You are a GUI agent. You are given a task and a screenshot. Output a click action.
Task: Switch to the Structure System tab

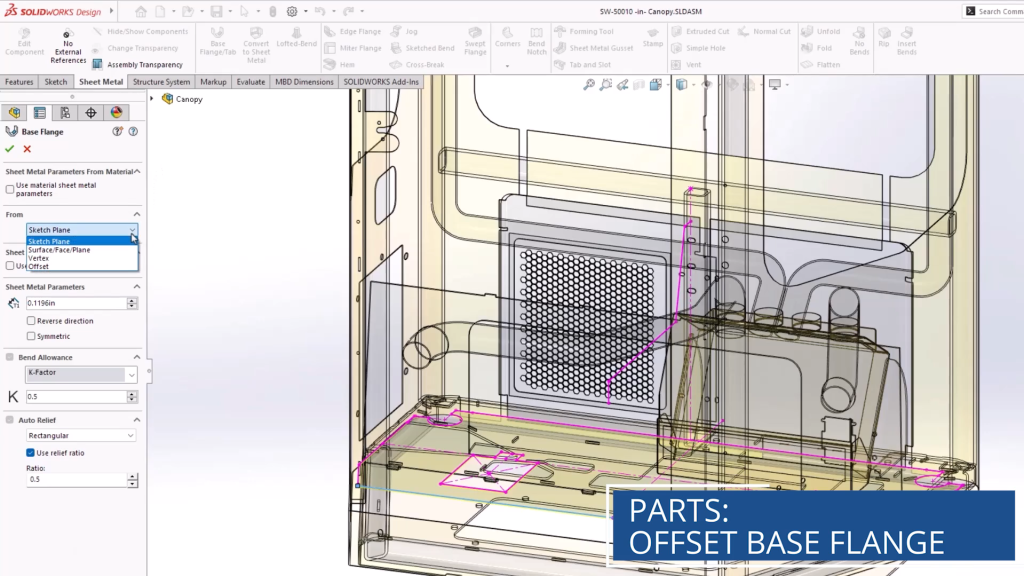[161, 82]
